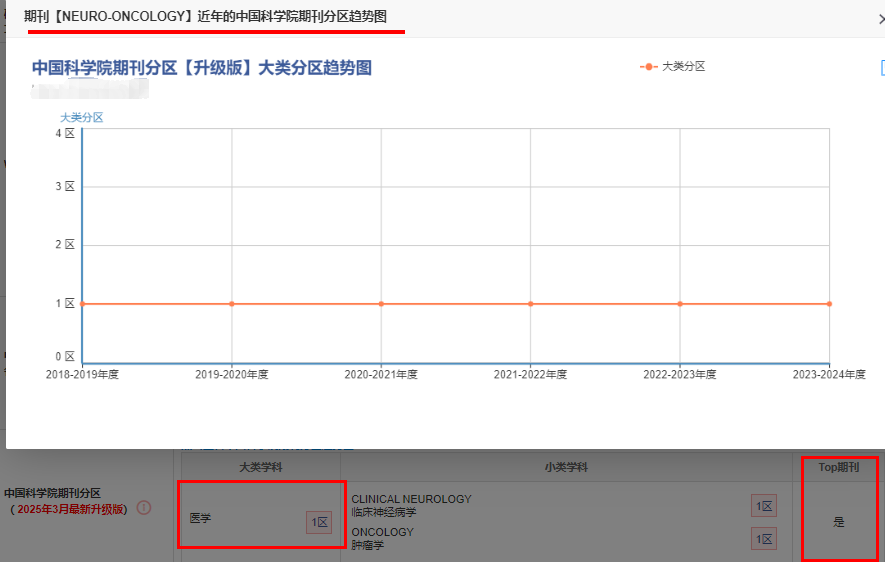
Task: Click the 2022-2023年度 data point
Action: click(680, 304)
